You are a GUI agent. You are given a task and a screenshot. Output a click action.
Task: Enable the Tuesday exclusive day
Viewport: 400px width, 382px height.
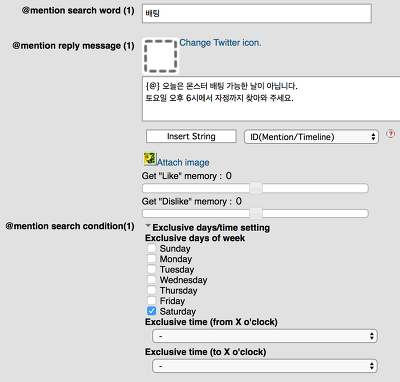coord(151,269)
